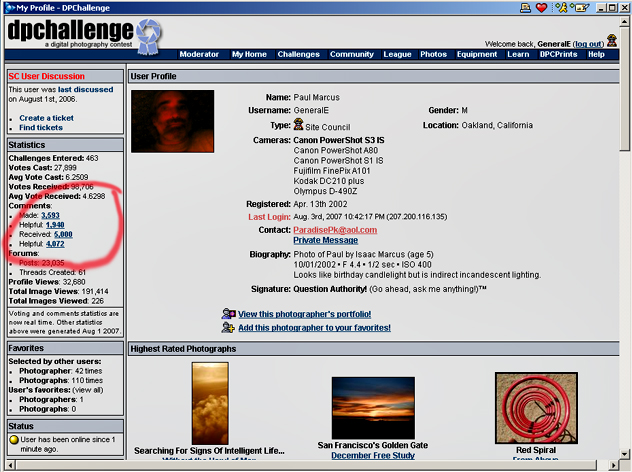Open the profile photo of Paul Marcus
Viewport: 632px width, 472px height.
click(173, 121)
